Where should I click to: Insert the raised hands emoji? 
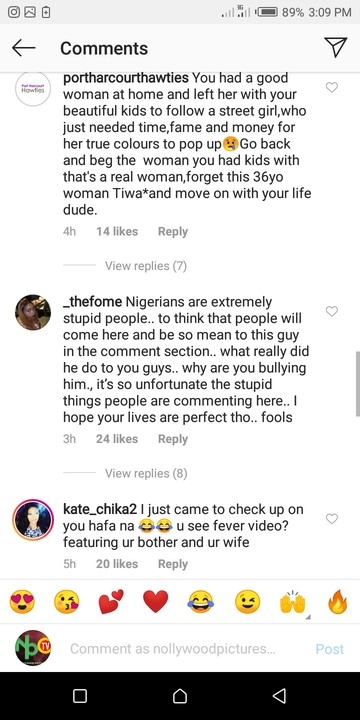coord(292,602)
